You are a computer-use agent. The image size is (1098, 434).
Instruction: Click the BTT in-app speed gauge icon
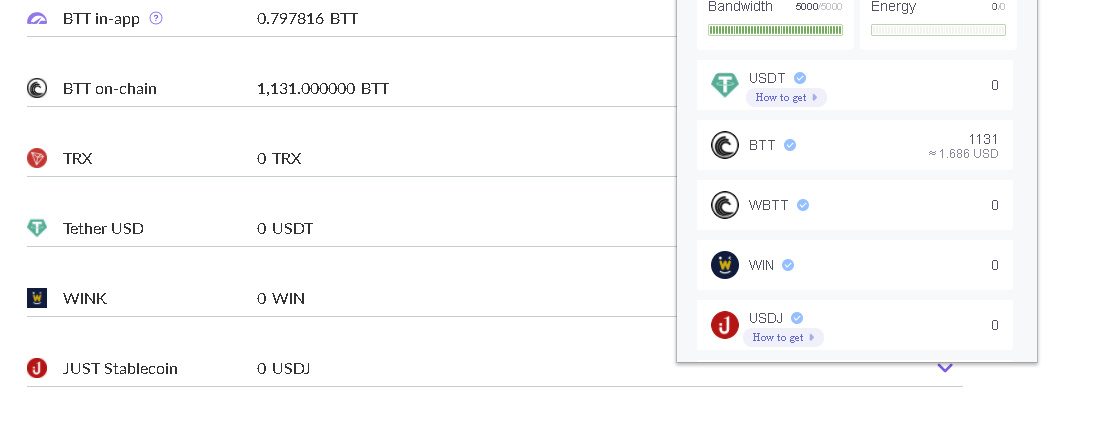[x=37, y=19]
